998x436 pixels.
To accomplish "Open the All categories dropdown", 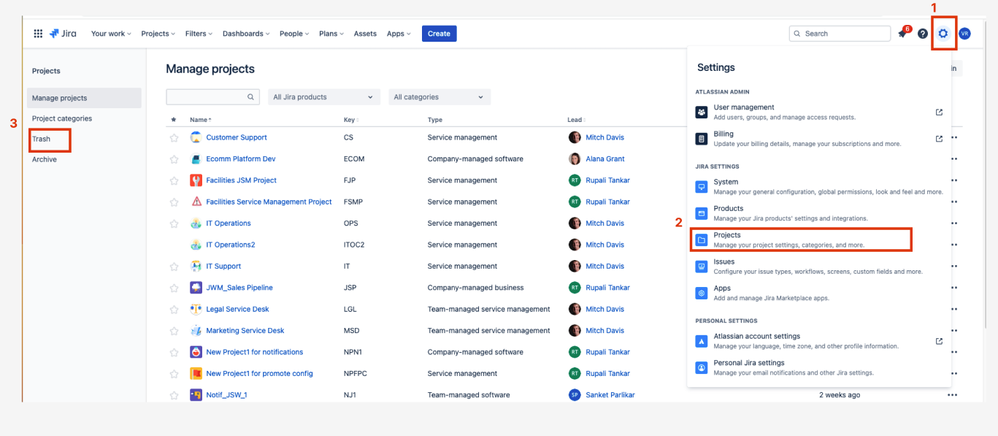I will point(440,97).
